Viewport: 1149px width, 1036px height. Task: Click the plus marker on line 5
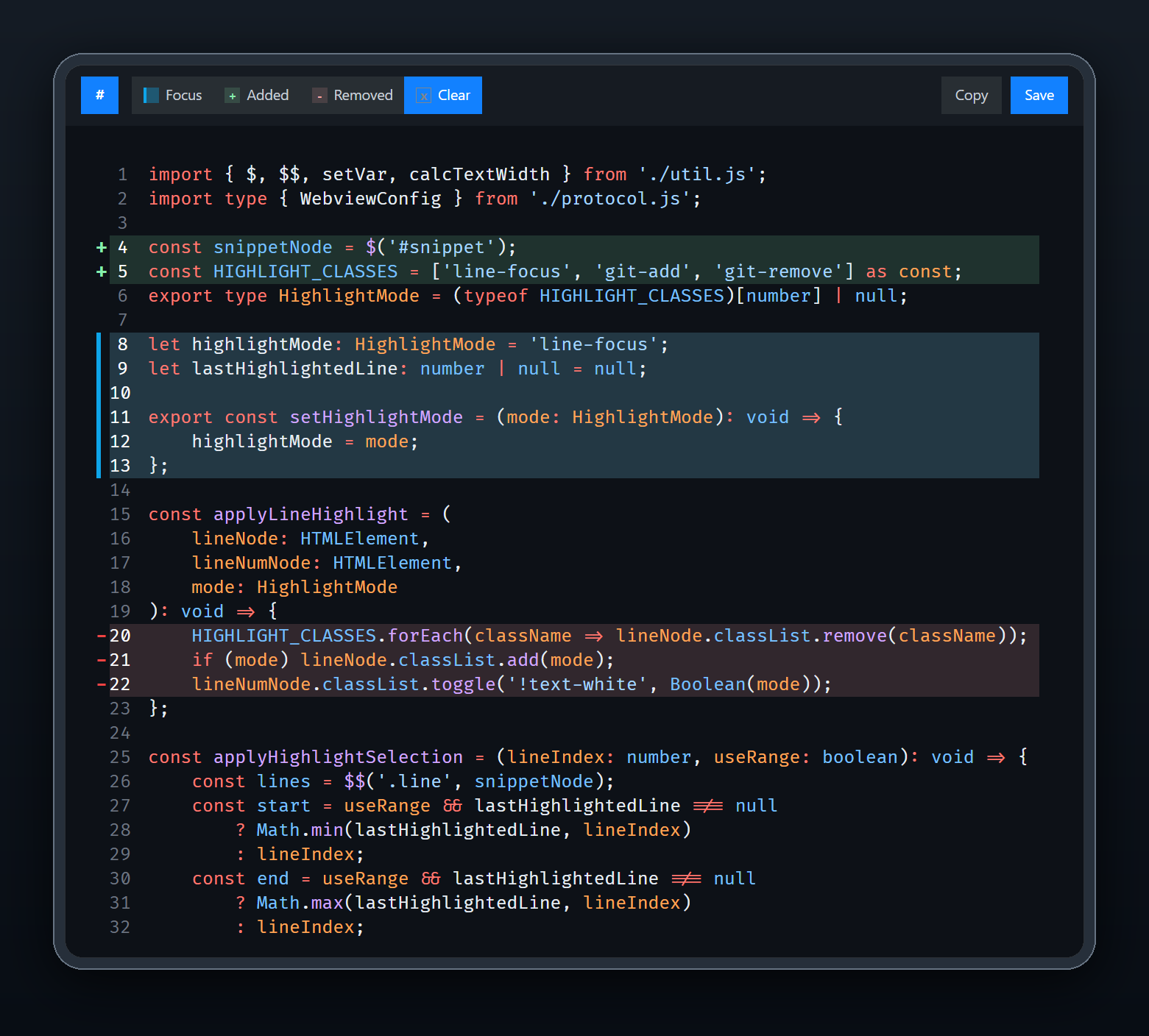[x=102, y=272]
